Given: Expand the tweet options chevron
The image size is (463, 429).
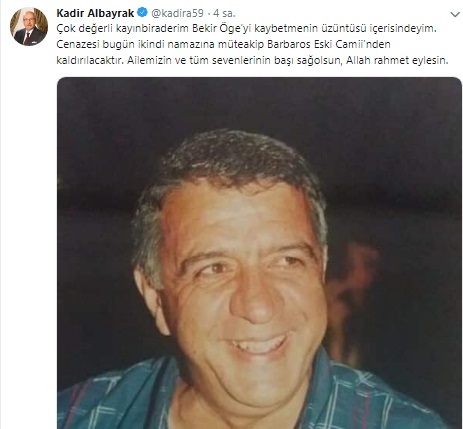Looking at the screenshot, I should [x=455, y=14].
